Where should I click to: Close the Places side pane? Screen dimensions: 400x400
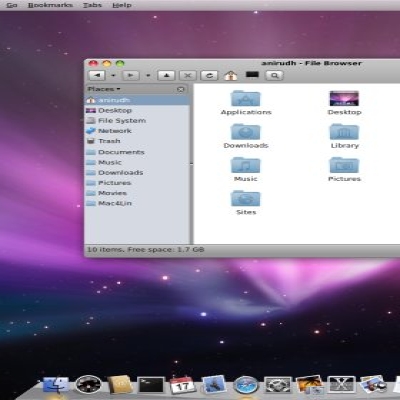tap(181, 89)
